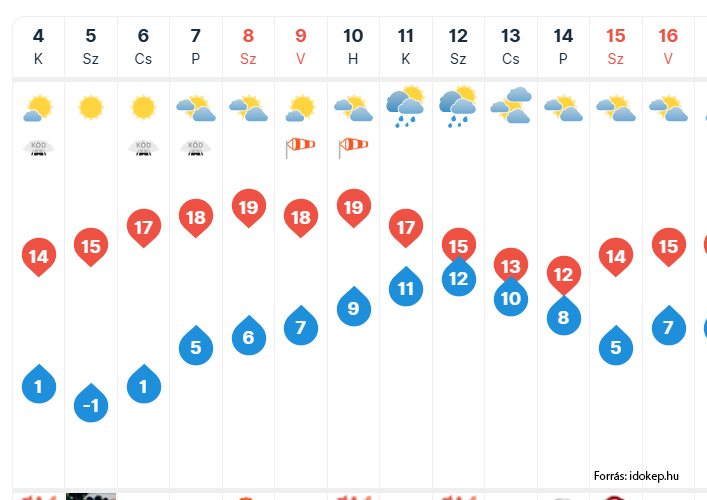Image resolution: width=707 pixels, height=500 pixels.
Task: Click the partly cloudy icon for day 16
Action: coord(668,108)
